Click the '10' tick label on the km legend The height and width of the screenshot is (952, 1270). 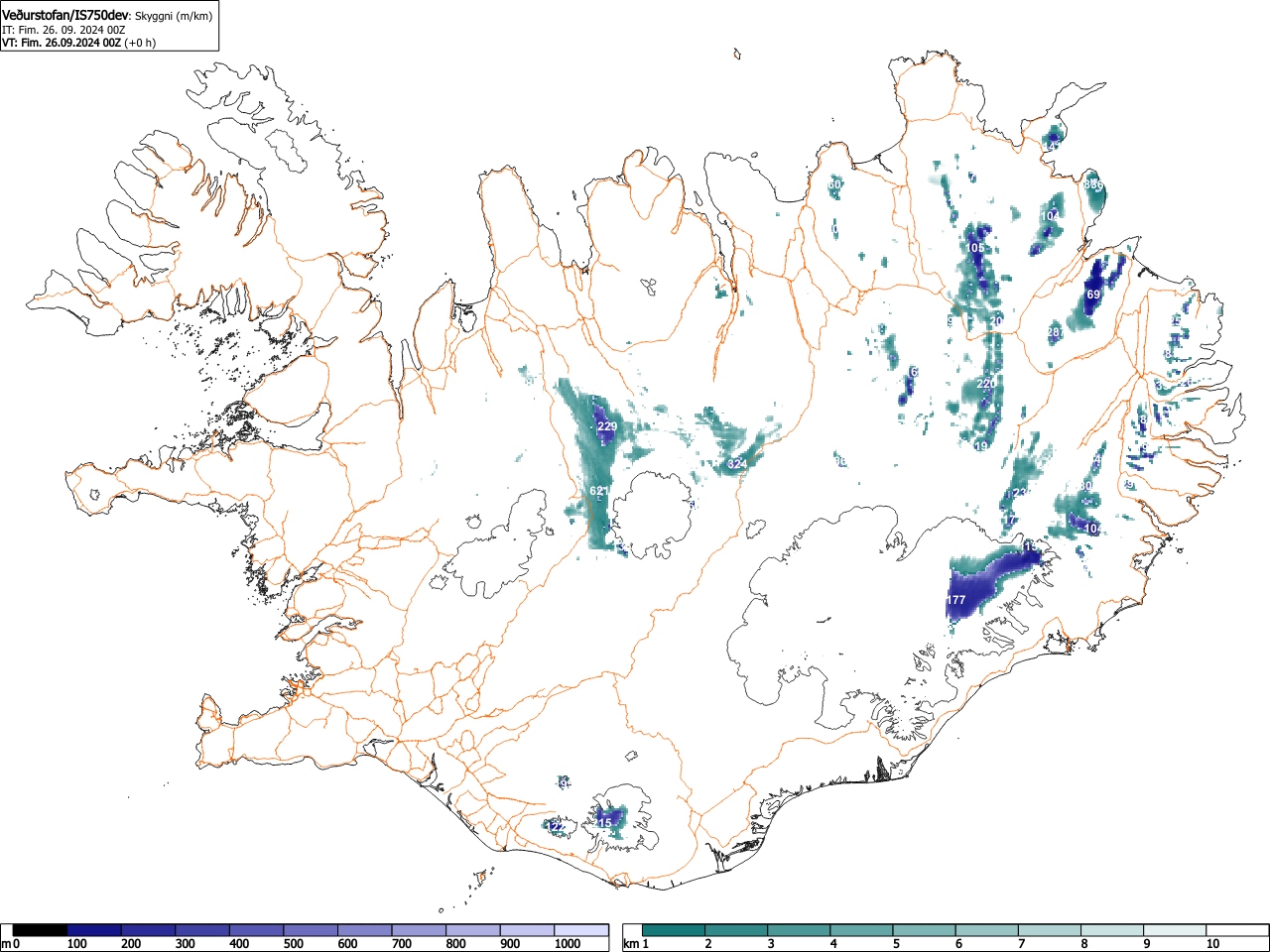pyautogui.click(x=1212, y=944)
